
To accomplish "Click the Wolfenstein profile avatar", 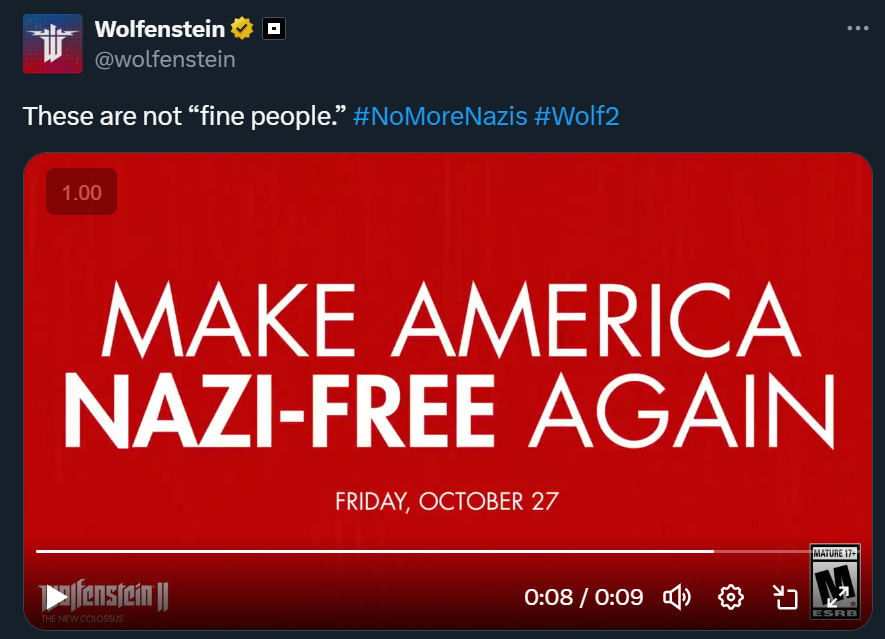I will [x=52, y=44].
